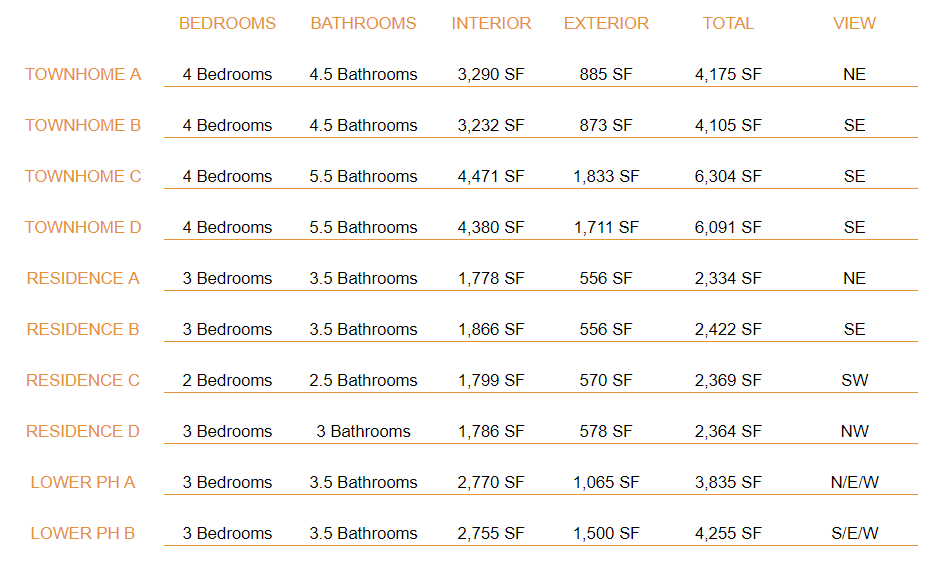The image size is (939, 565).
Task: Click the TOWNHOME D row label
Action: pos(83,227)
